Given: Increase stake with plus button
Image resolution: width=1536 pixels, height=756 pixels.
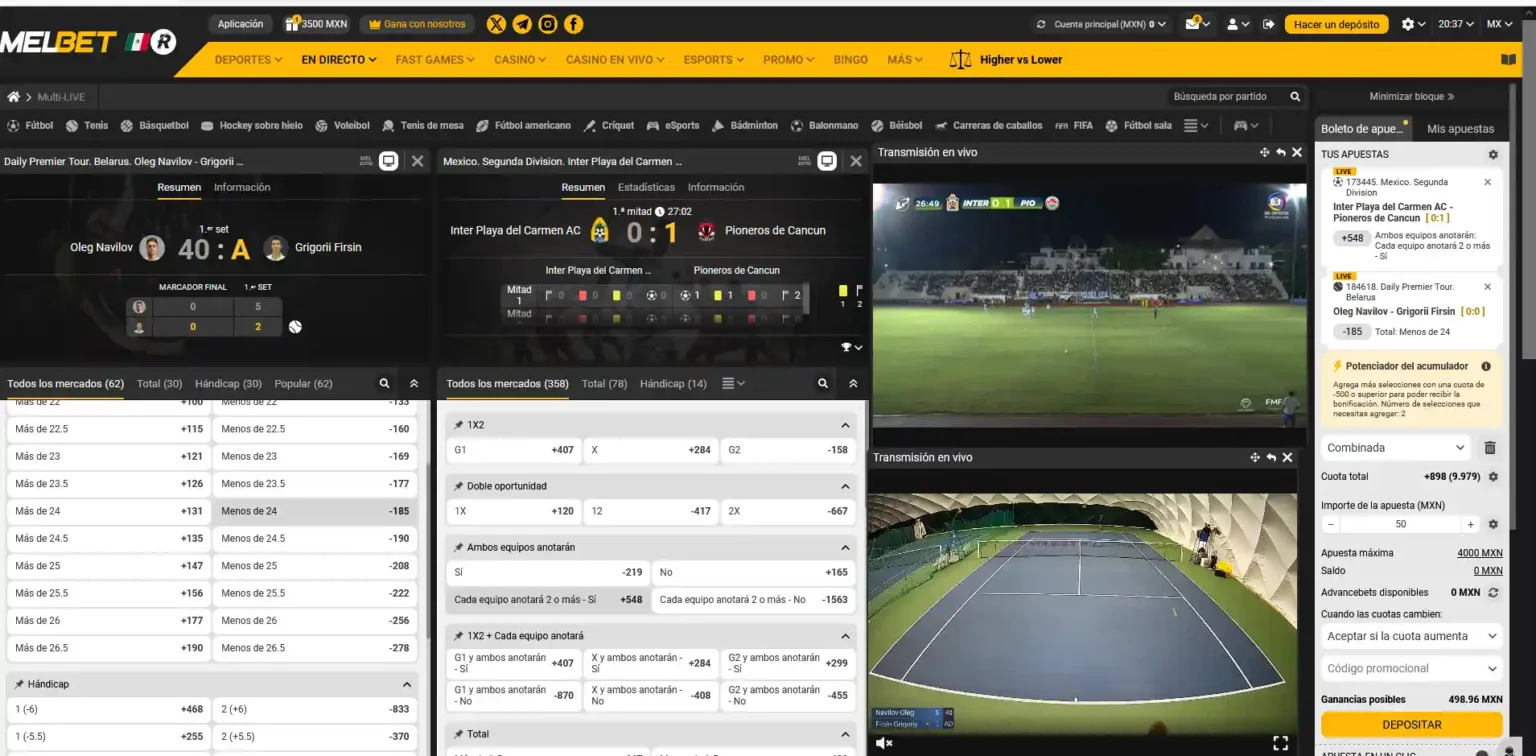Looking at the screenshot, I should [1470, 524].
